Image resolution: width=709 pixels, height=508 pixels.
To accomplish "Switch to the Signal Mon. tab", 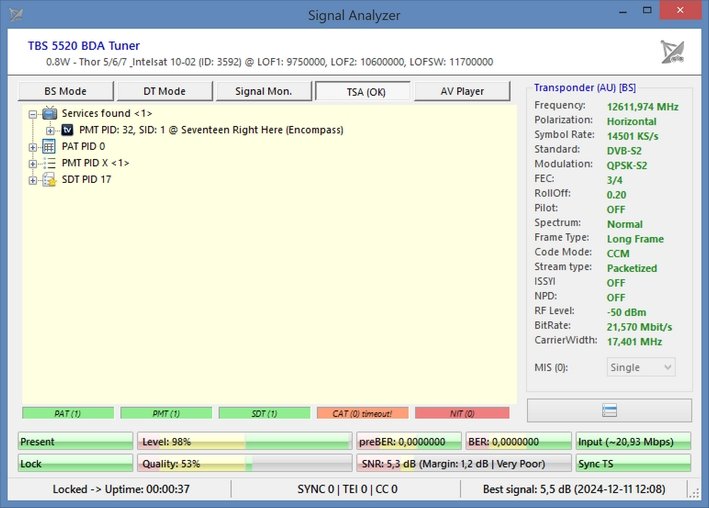I will click(x=263, y=91).
